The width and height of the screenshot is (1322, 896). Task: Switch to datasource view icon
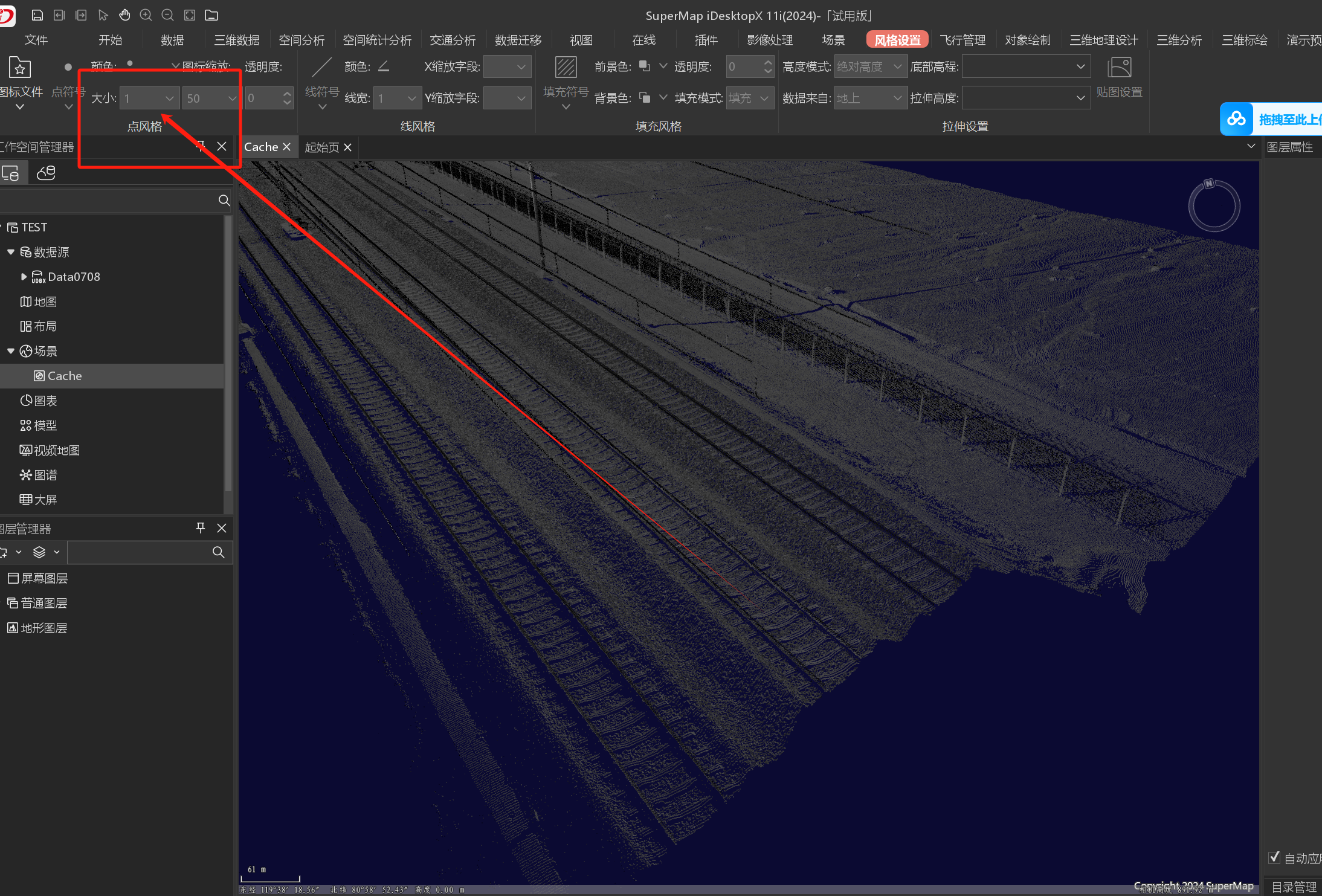46,173
